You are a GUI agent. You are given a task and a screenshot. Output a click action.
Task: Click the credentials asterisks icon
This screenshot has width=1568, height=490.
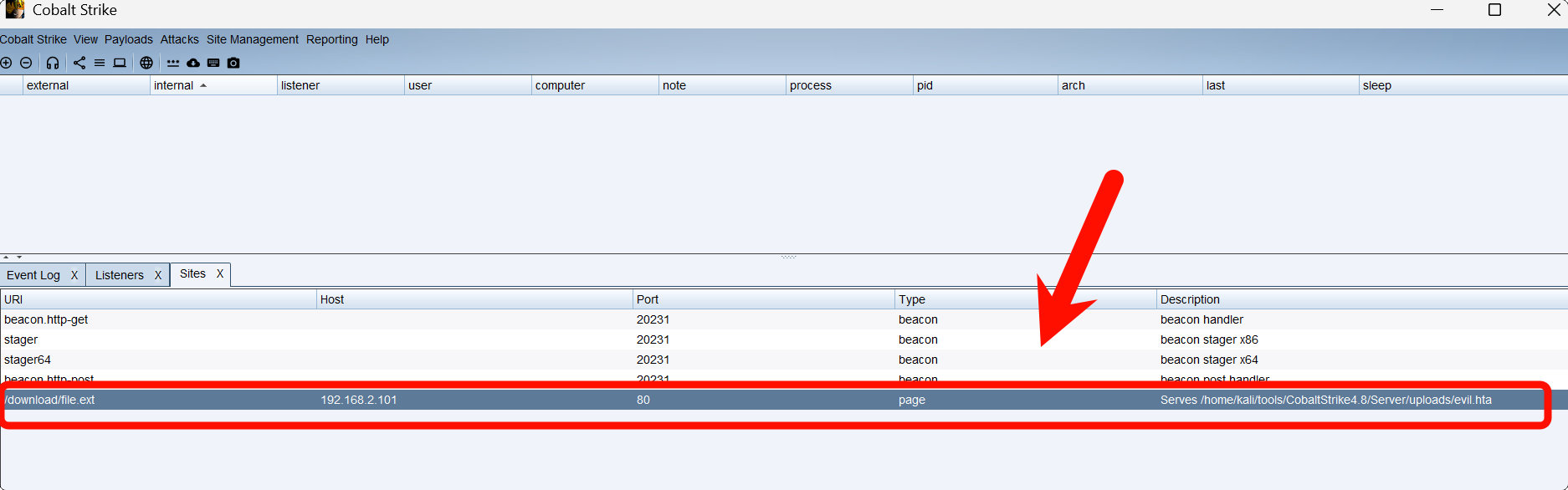[x=173, y=63]
